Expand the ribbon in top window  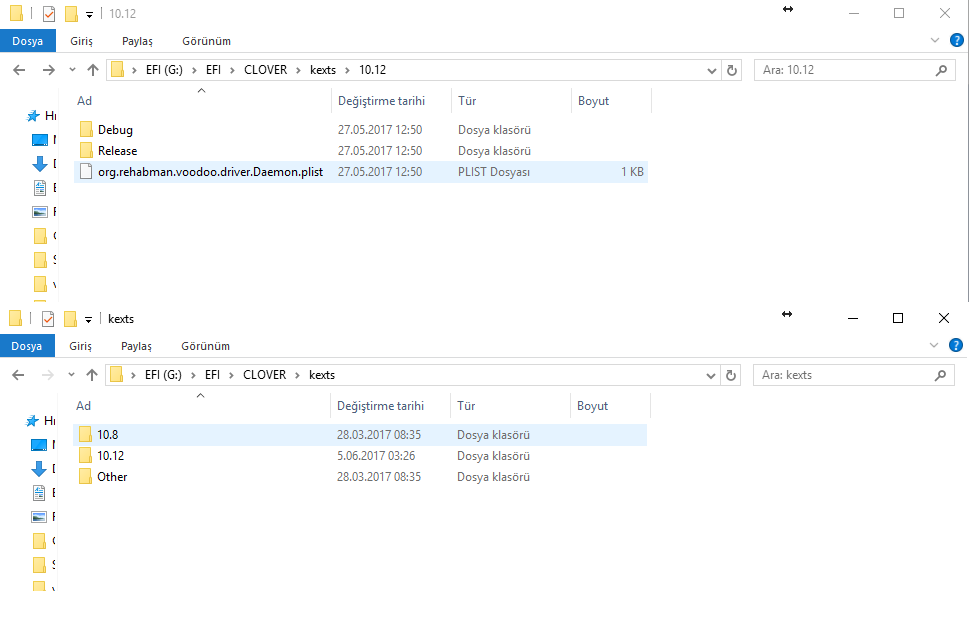click(935, 41)
